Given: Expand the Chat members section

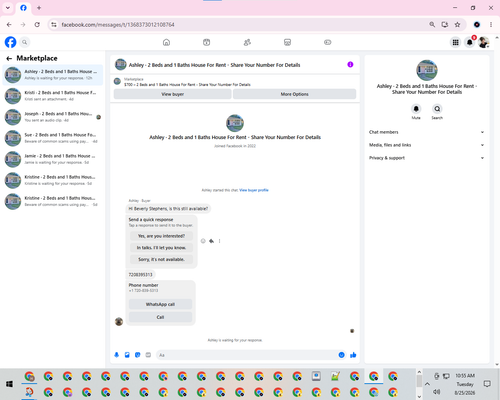Looking at the screenshot, I should (426, 132).
